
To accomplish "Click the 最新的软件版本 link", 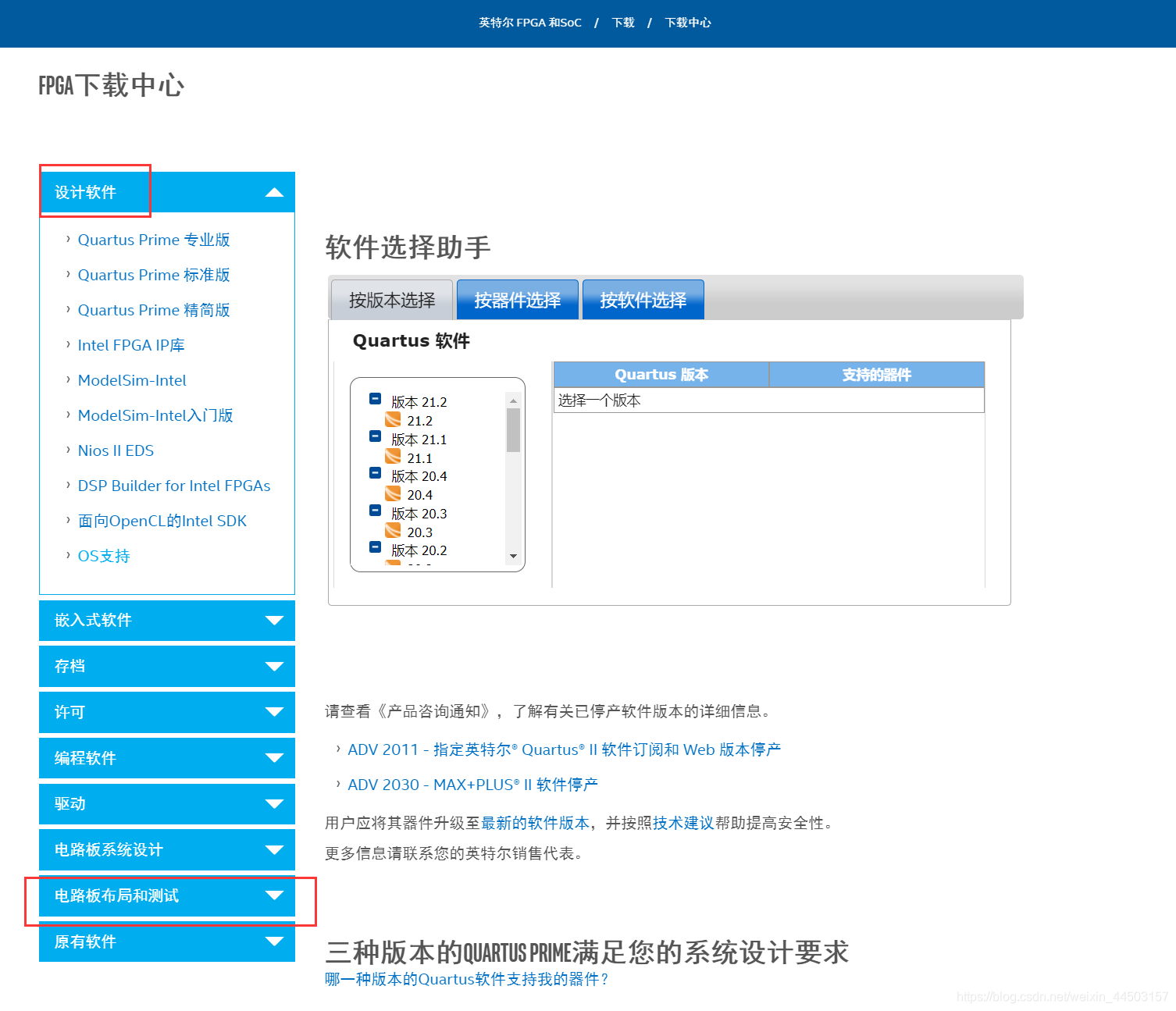I will click(x=534, y=822).
